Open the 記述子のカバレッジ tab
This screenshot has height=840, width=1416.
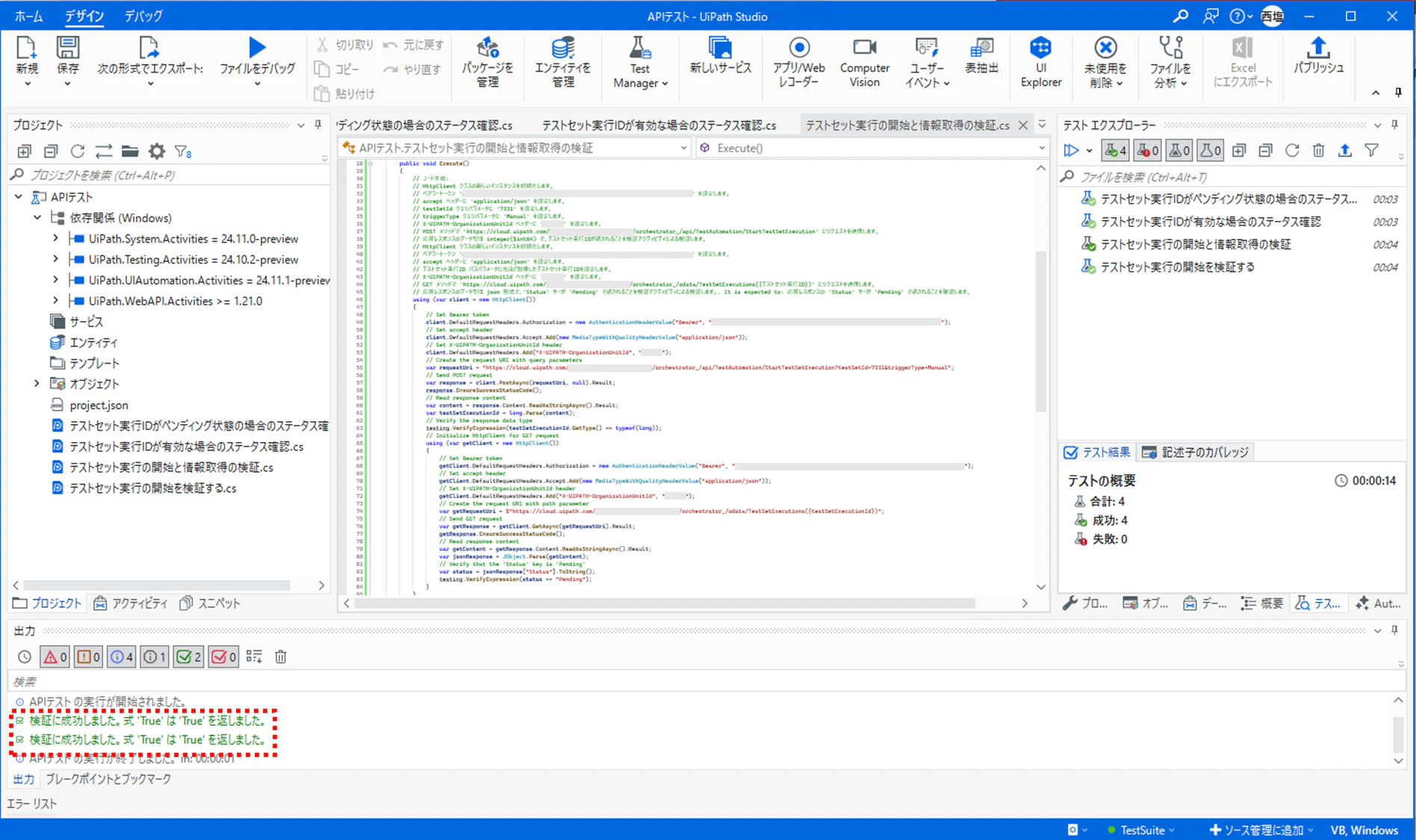1196,452
